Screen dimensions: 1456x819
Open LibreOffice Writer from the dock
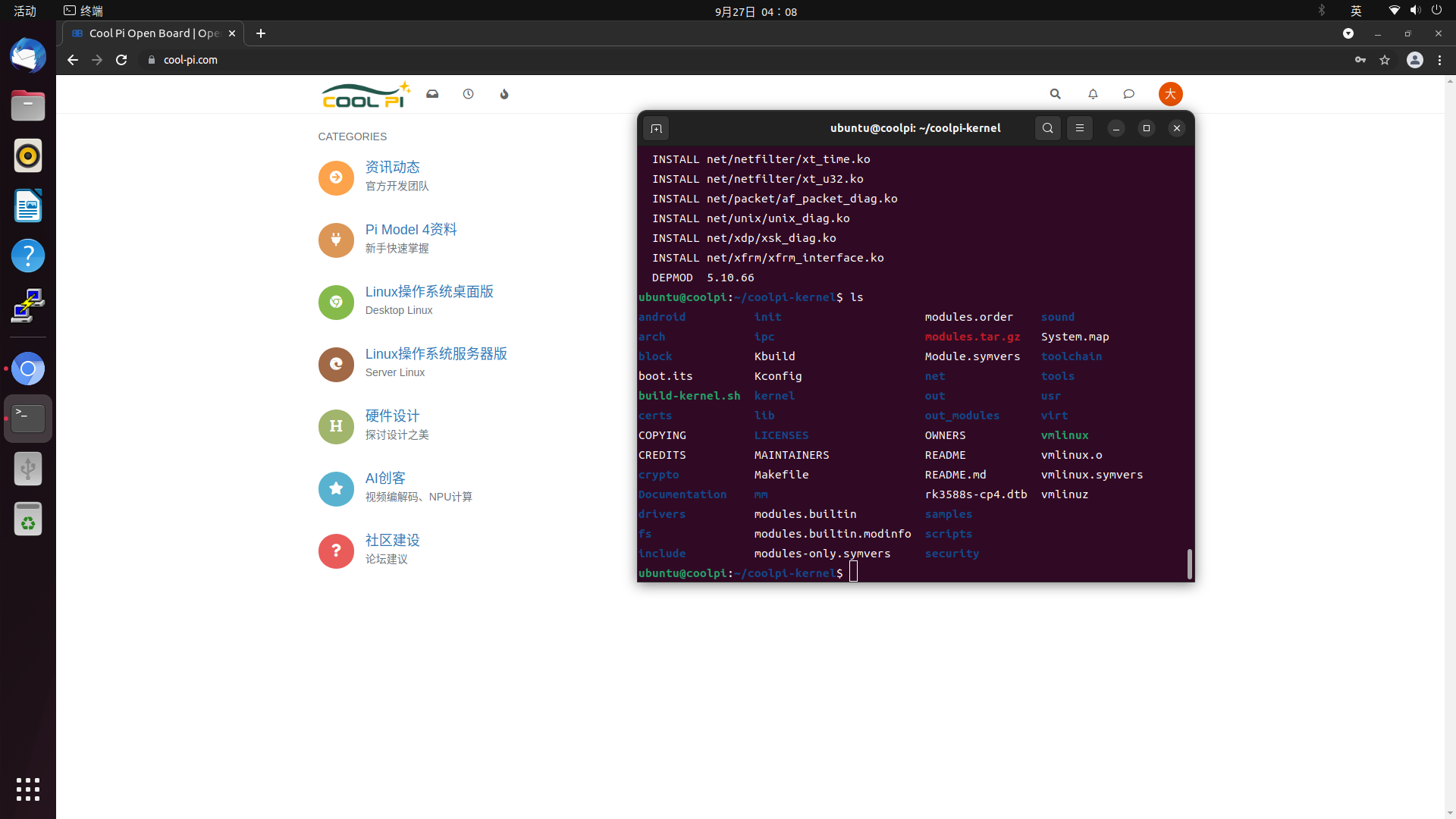[28, 206]
